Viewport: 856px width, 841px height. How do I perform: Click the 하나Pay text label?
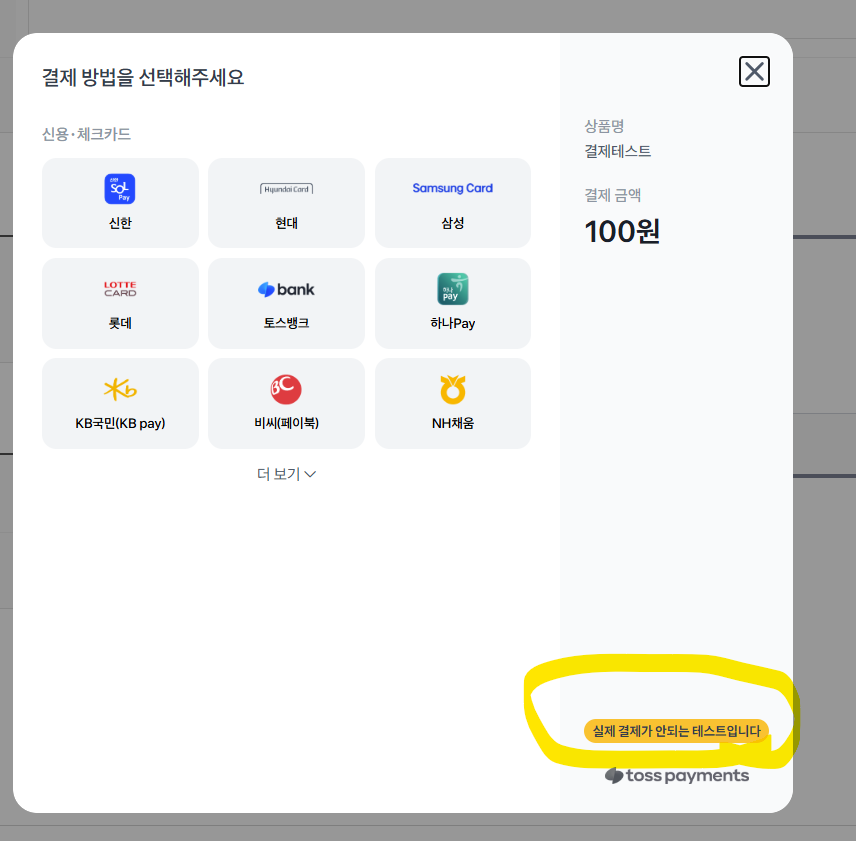point(452,323)
